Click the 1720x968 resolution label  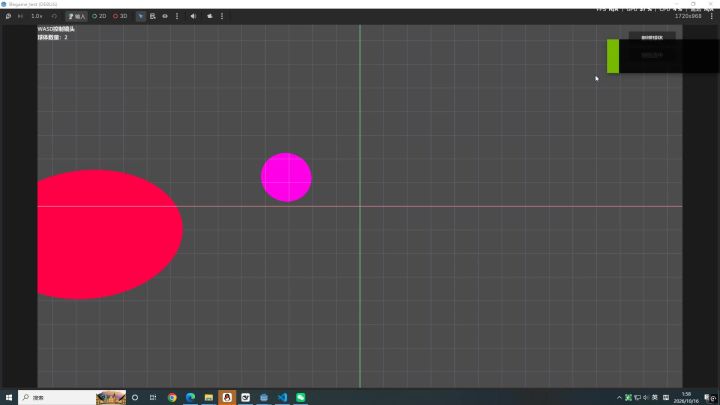coord(688,16)
